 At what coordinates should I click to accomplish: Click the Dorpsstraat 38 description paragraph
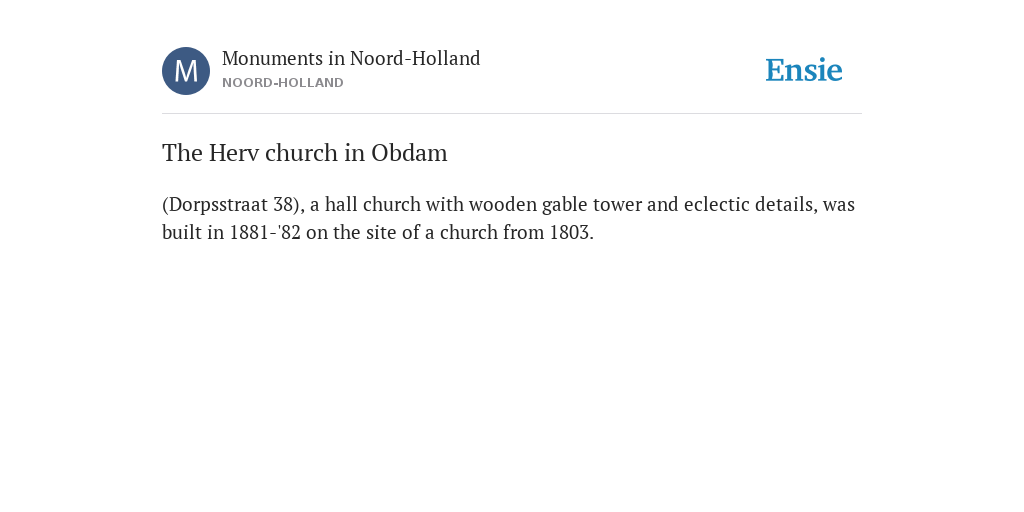click(509, 218)
